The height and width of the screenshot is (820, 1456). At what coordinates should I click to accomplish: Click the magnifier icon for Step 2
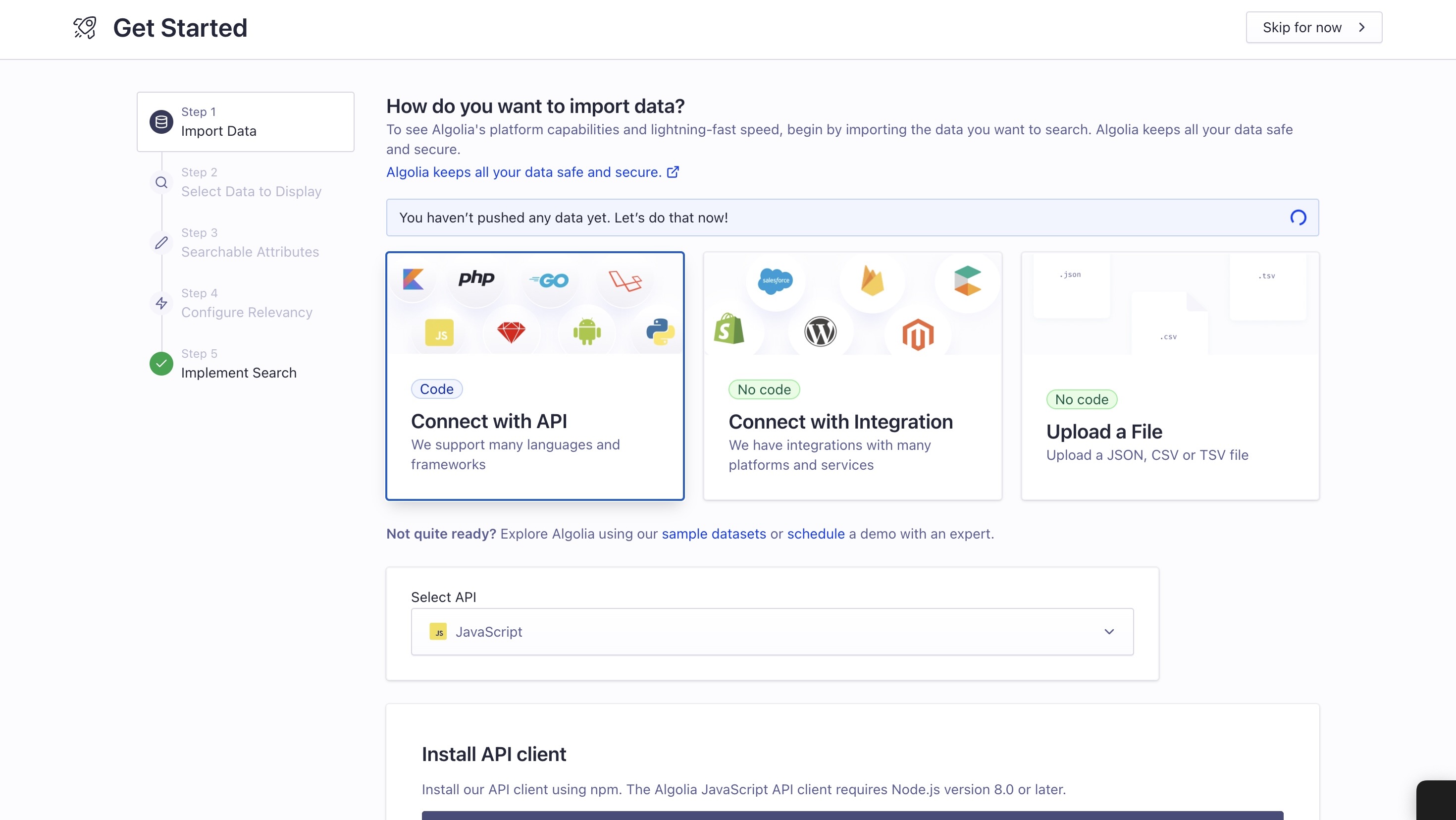(161, 182)
